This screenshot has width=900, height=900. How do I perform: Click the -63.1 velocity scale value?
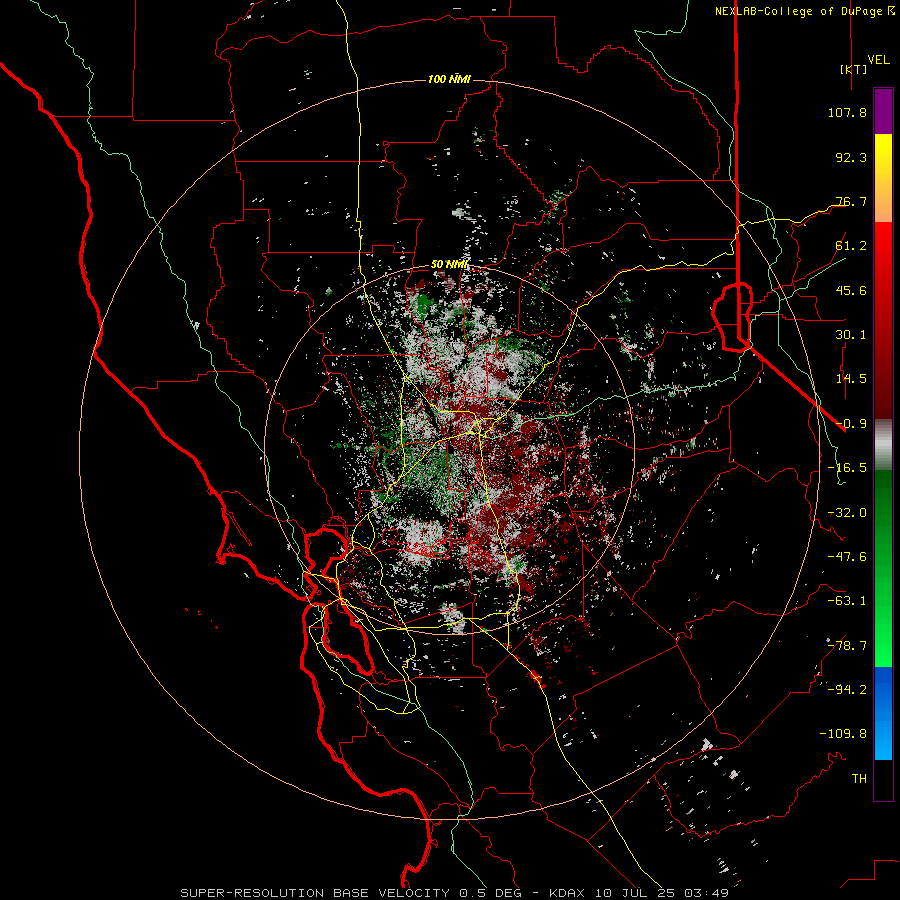[x=847, y=601]
